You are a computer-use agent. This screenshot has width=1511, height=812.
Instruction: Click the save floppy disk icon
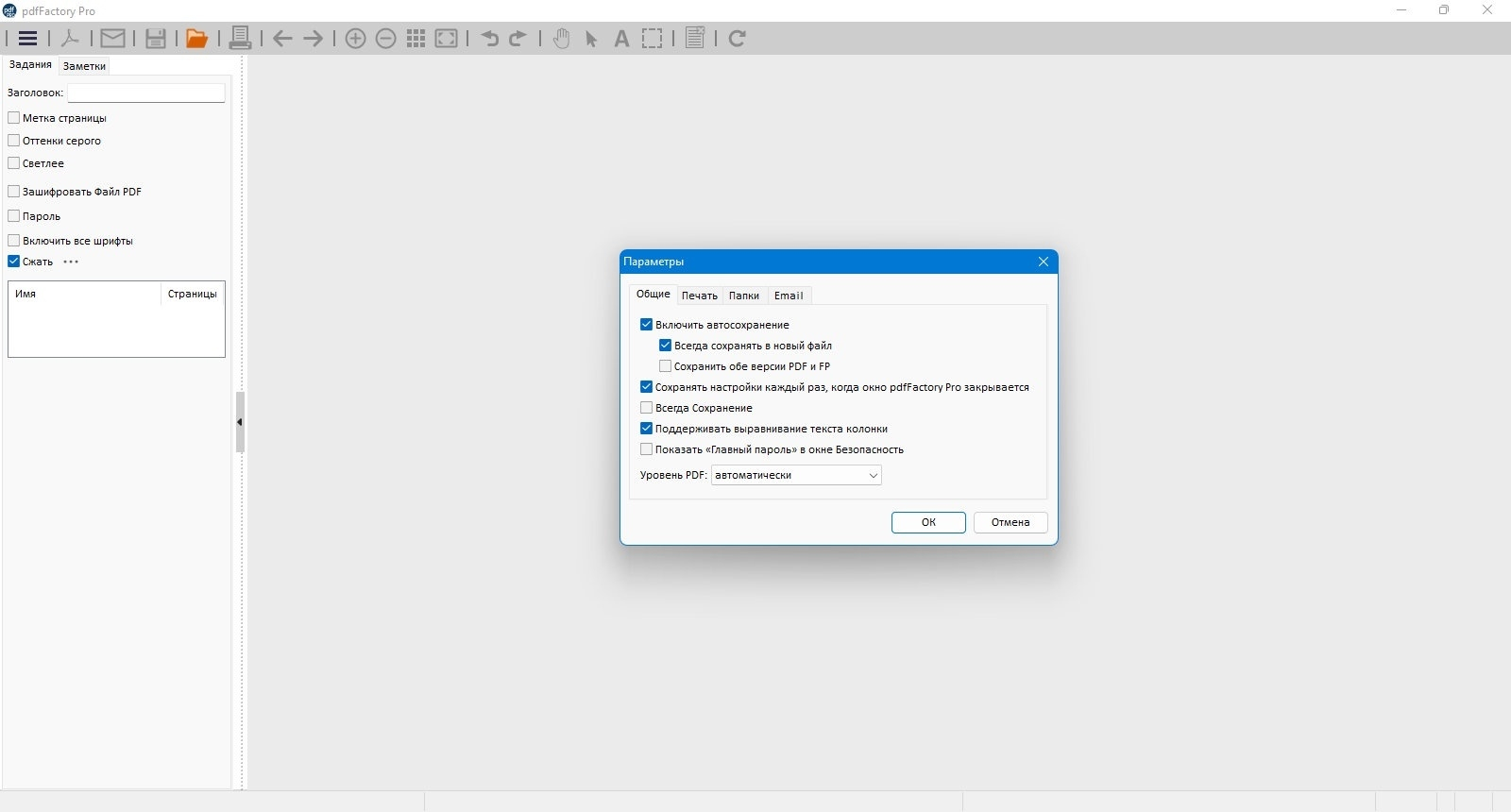click(156, 39)
